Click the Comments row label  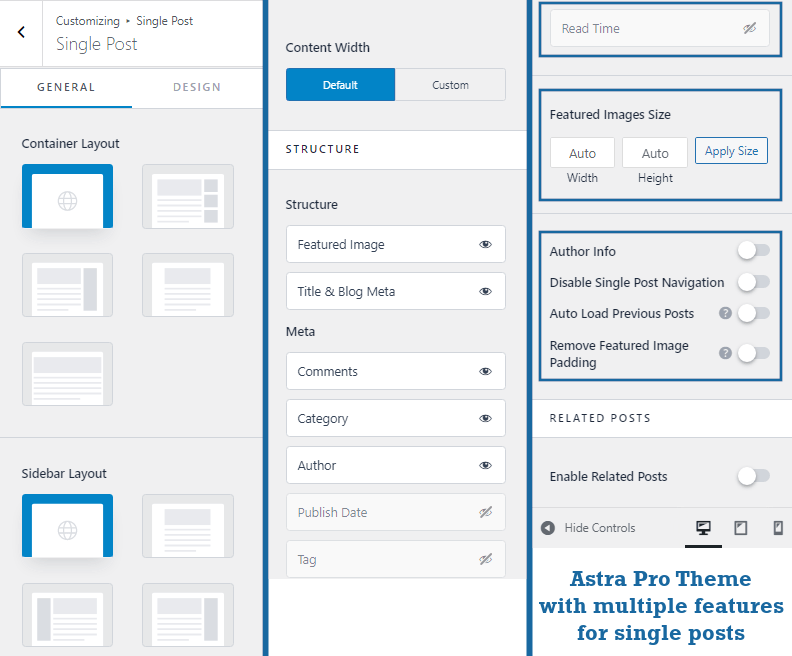(327, 371)
